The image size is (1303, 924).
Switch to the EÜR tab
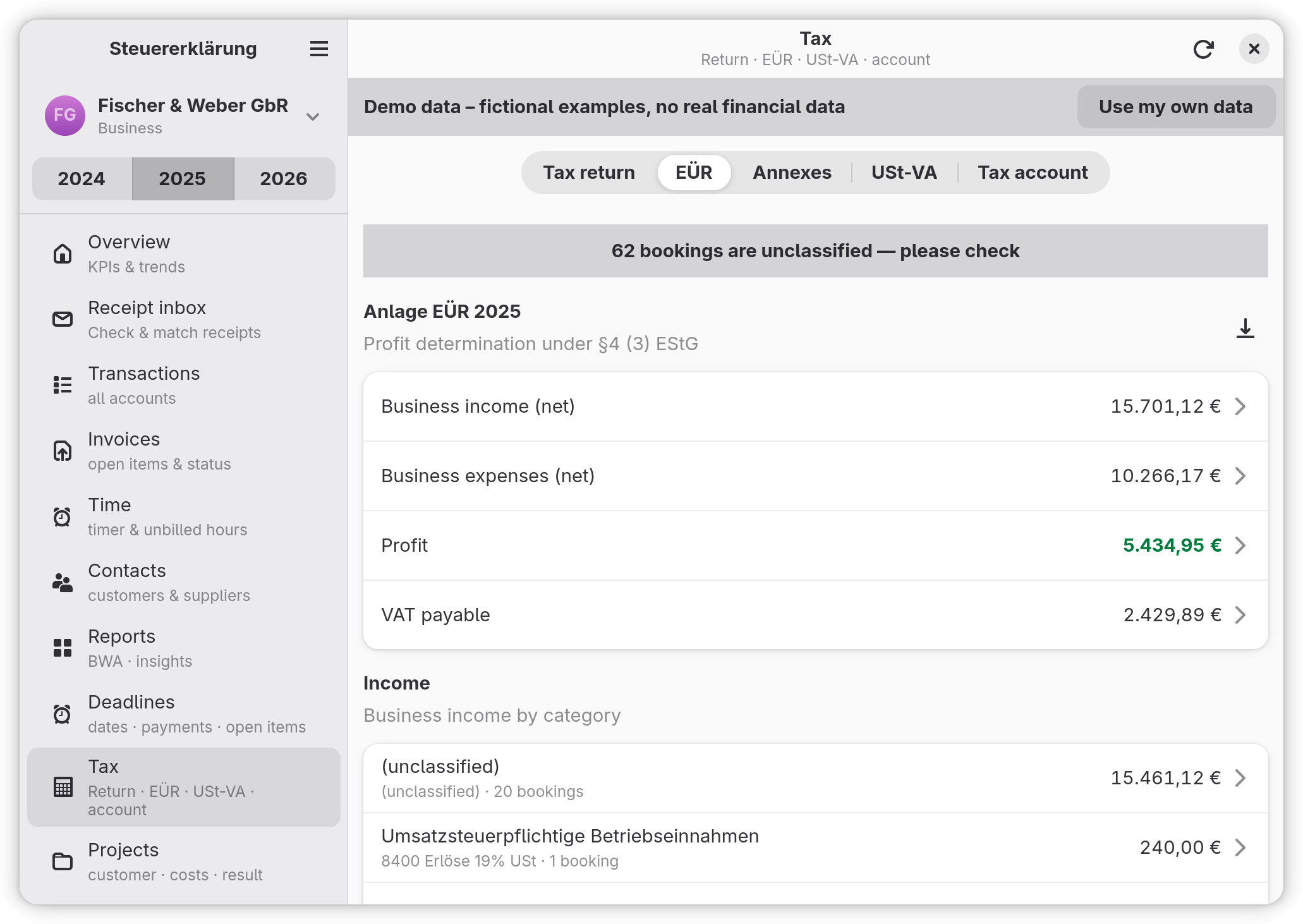(694, 173)
